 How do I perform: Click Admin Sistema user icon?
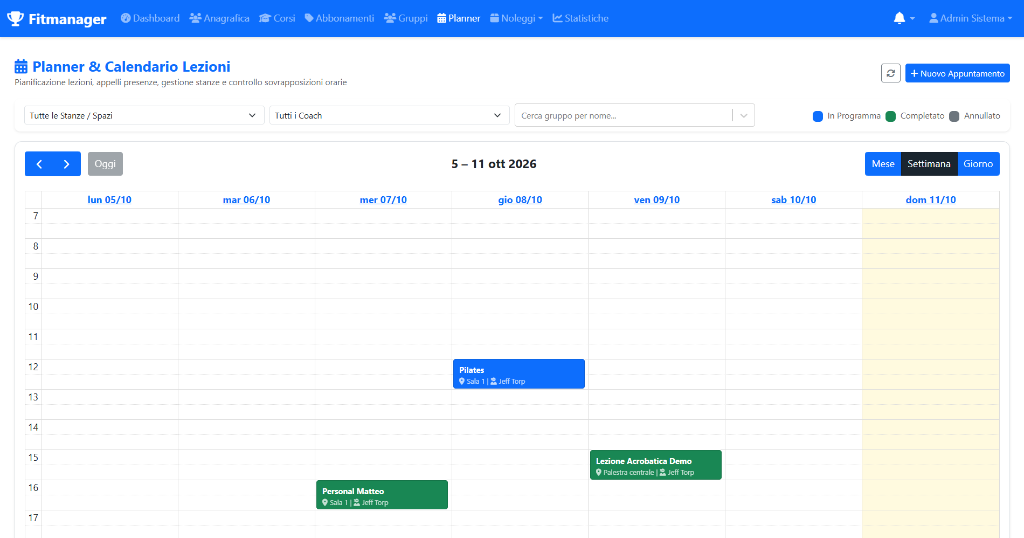coord(933,18)
